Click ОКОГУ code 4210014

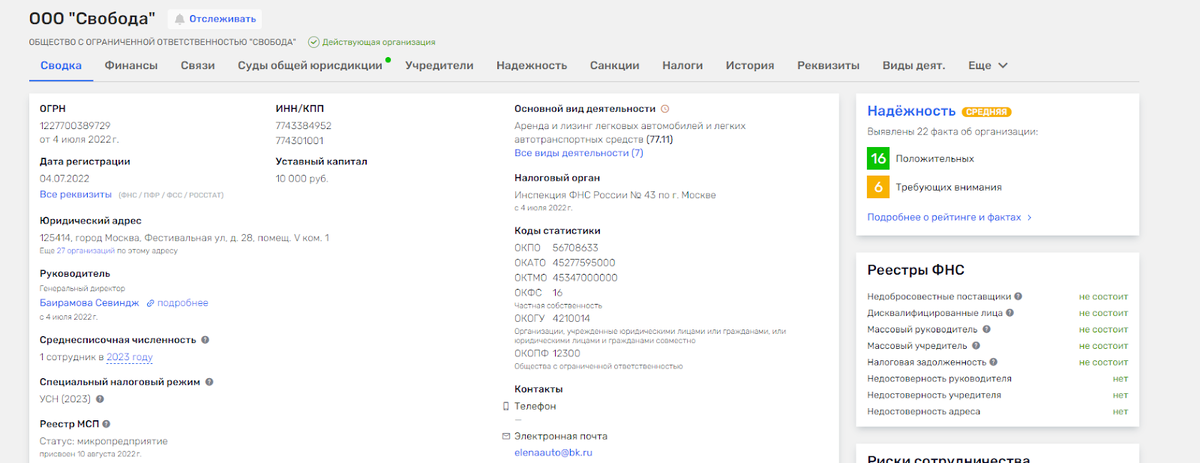click(574, 317)
